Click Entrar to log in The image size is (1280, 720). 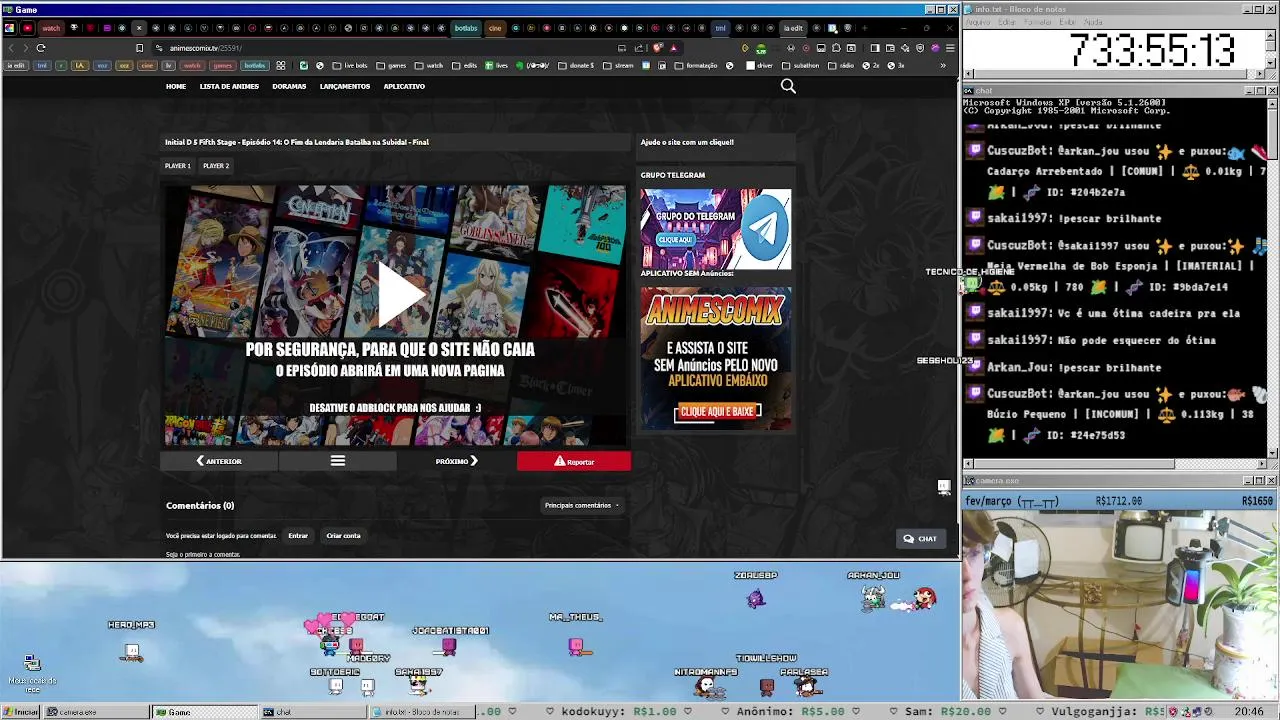click(298, 535)
